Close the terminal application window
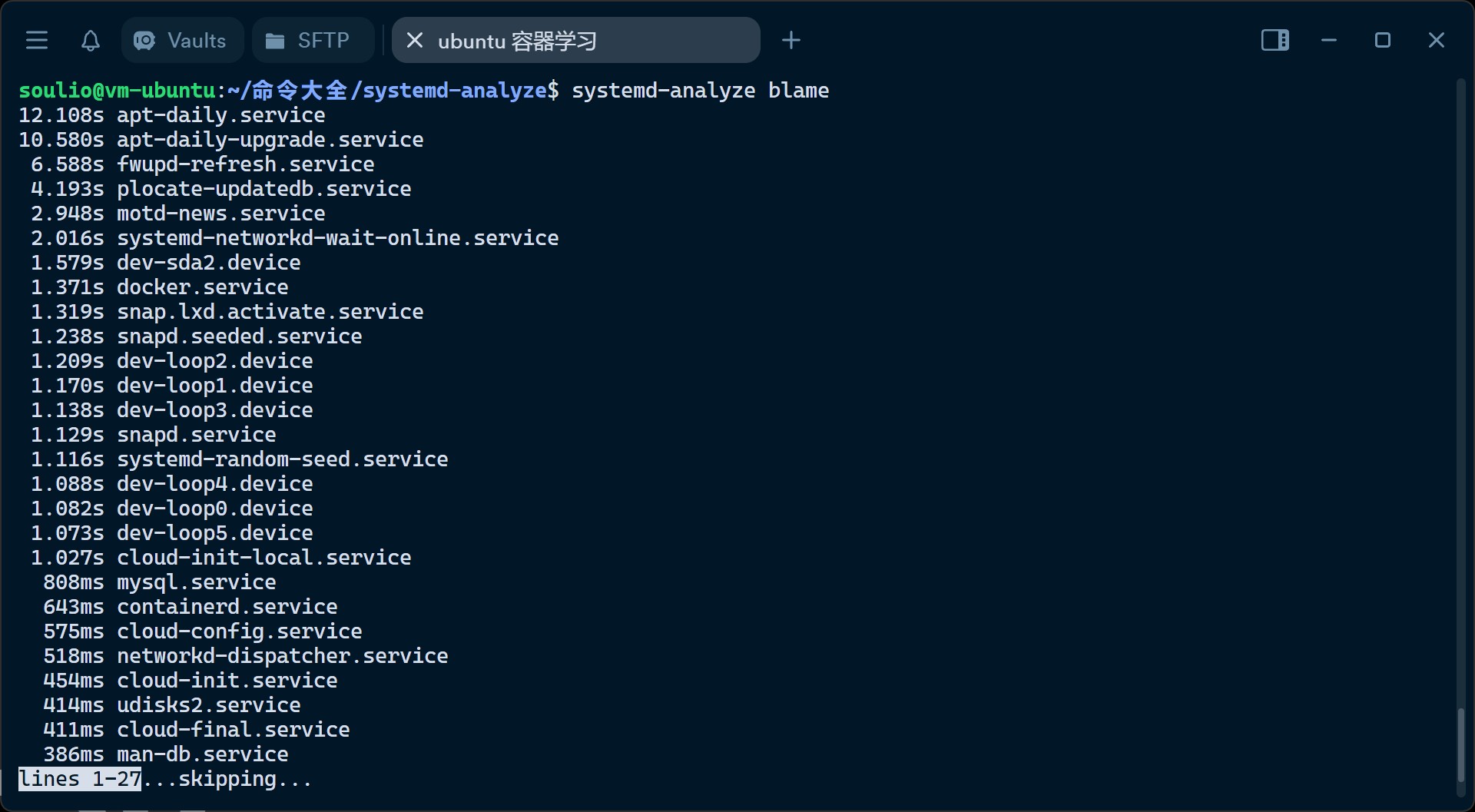The height and width of the screenshot is (812, 1475). pos(1437,40)
